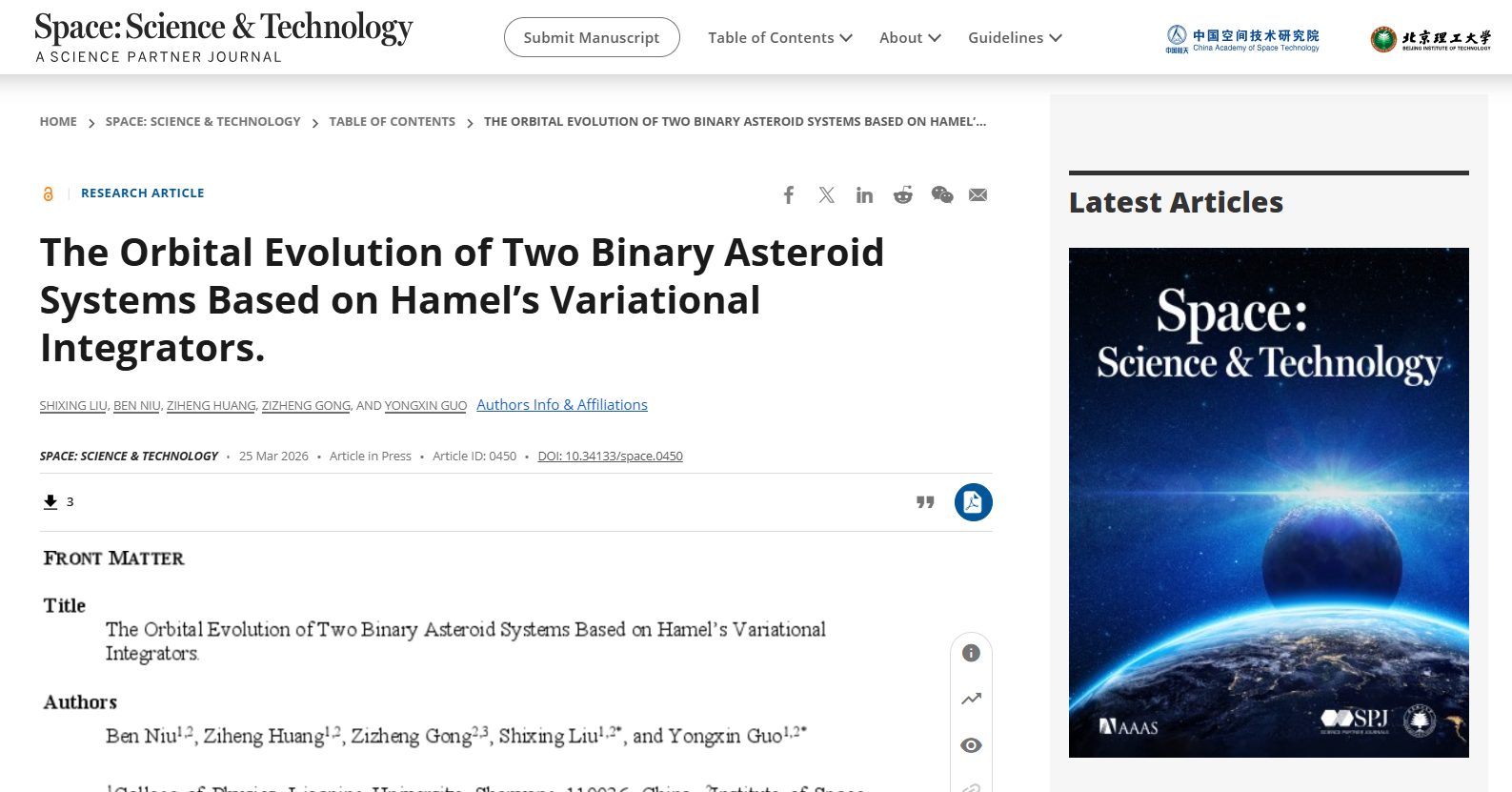Click the Submit Manuscript button
This screenshot has width=1512, height=792.
[x=592, y=38]
